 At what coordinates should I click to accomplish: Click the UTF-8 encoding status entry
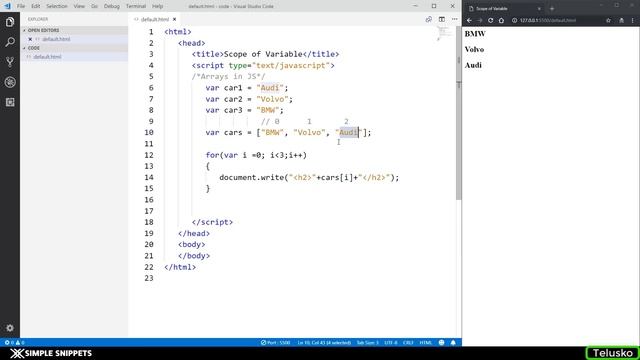(x=391, y=342)
